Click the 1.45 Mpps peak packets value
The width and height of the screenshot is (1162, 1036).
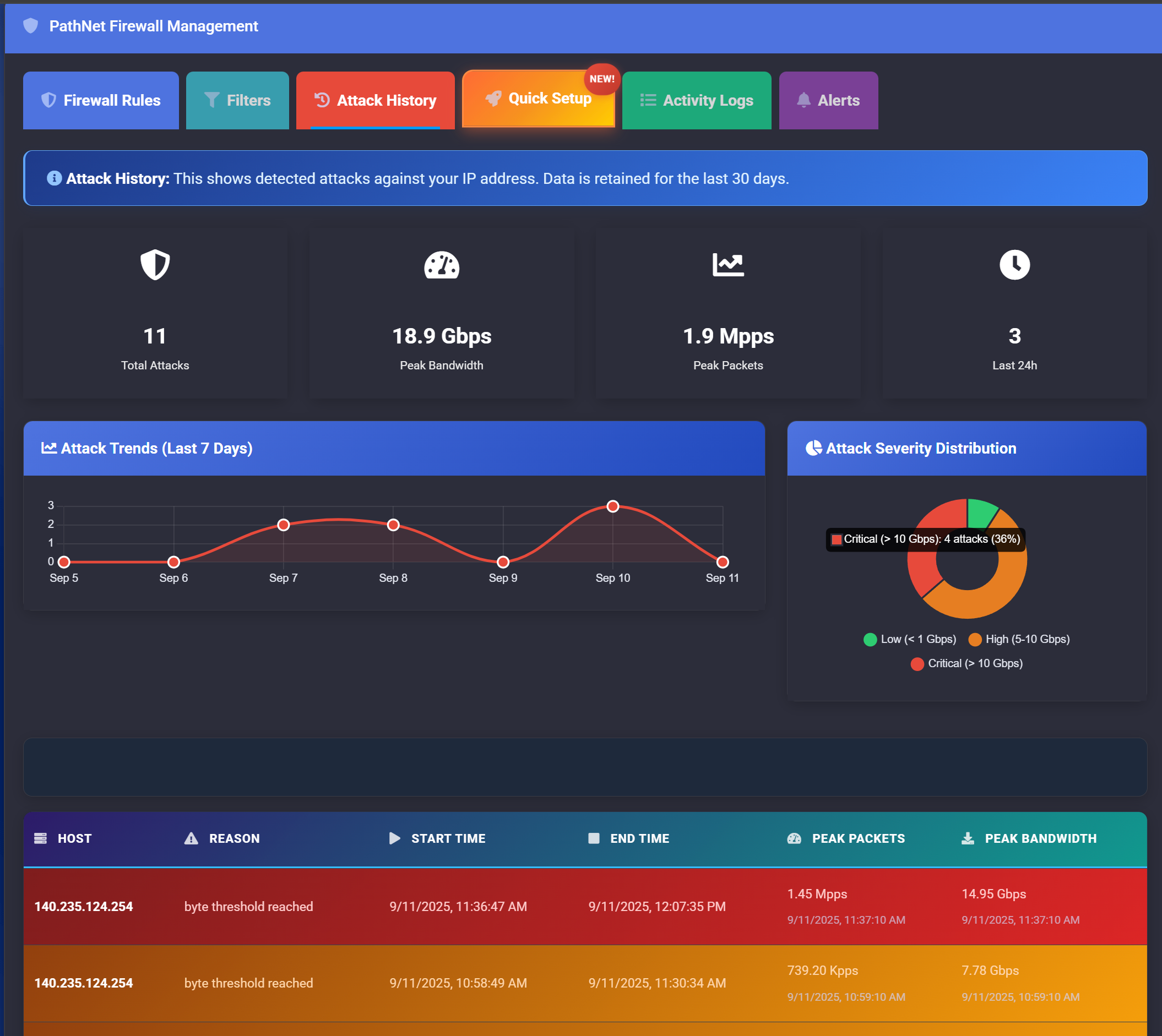tap(817, 893)
